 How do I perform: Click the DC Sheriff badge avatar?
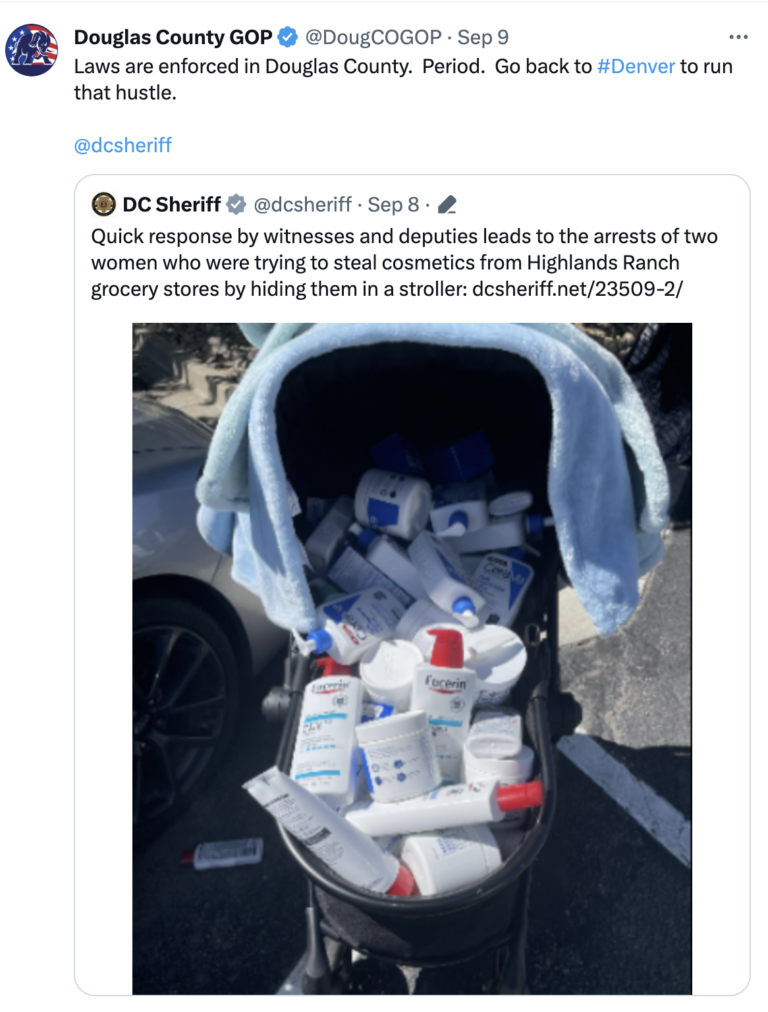[x=103, y=205]
